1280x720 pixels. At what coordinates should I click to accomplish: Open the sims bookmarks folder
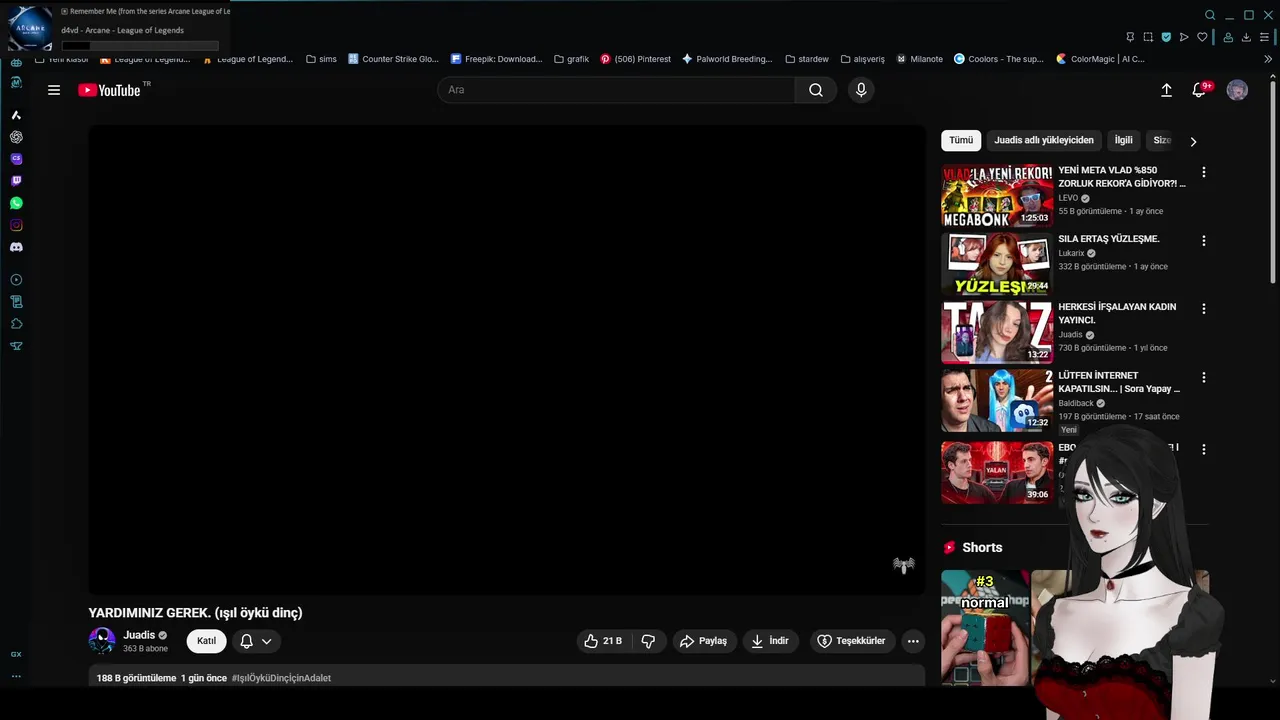point(321,59)
